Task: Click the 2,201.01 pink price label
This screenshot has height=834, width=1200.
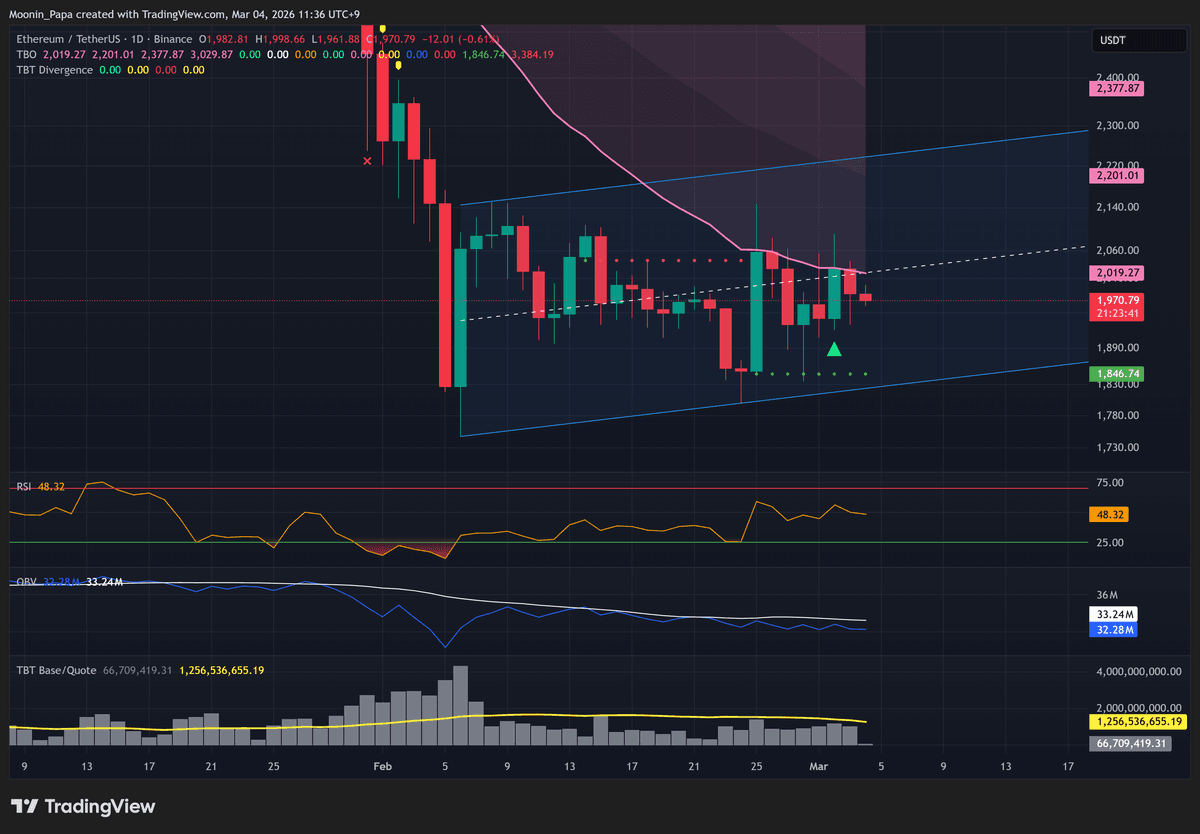Action: [x=1115, y=175]
